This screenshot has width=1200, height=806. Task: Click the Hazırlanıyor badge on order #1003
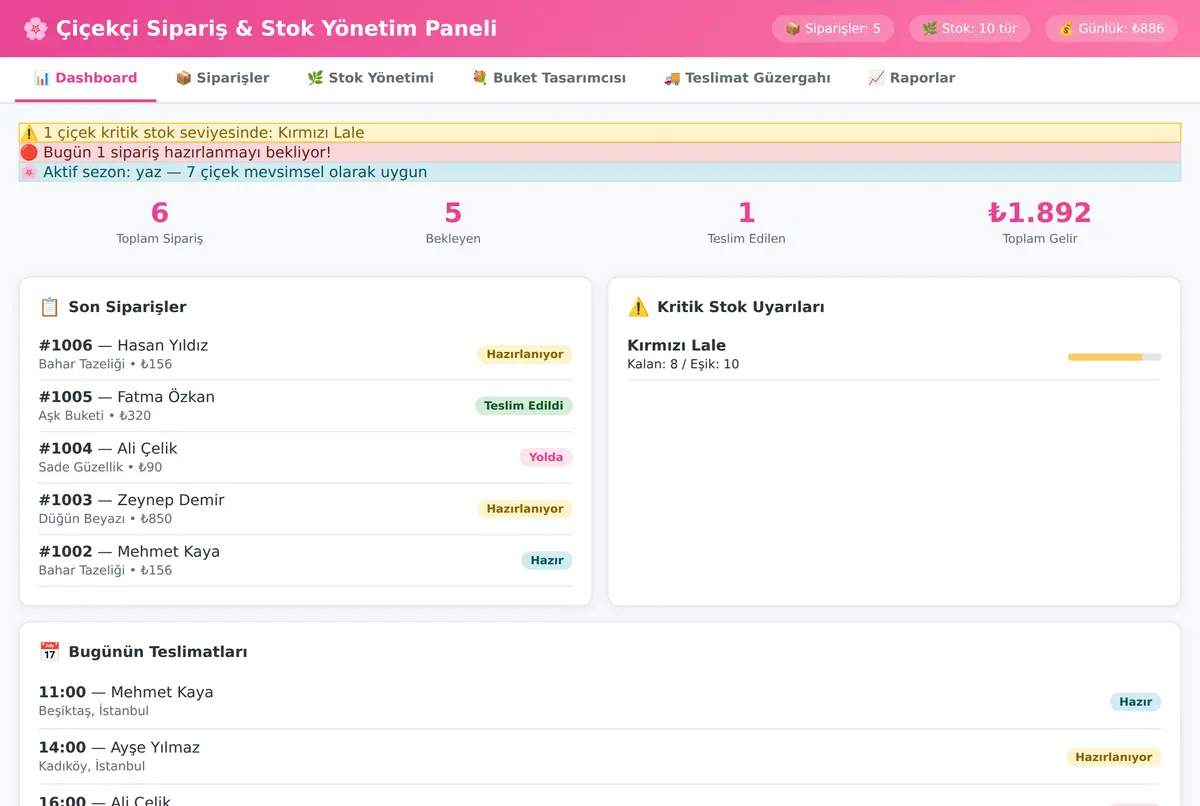pos(525,509)
